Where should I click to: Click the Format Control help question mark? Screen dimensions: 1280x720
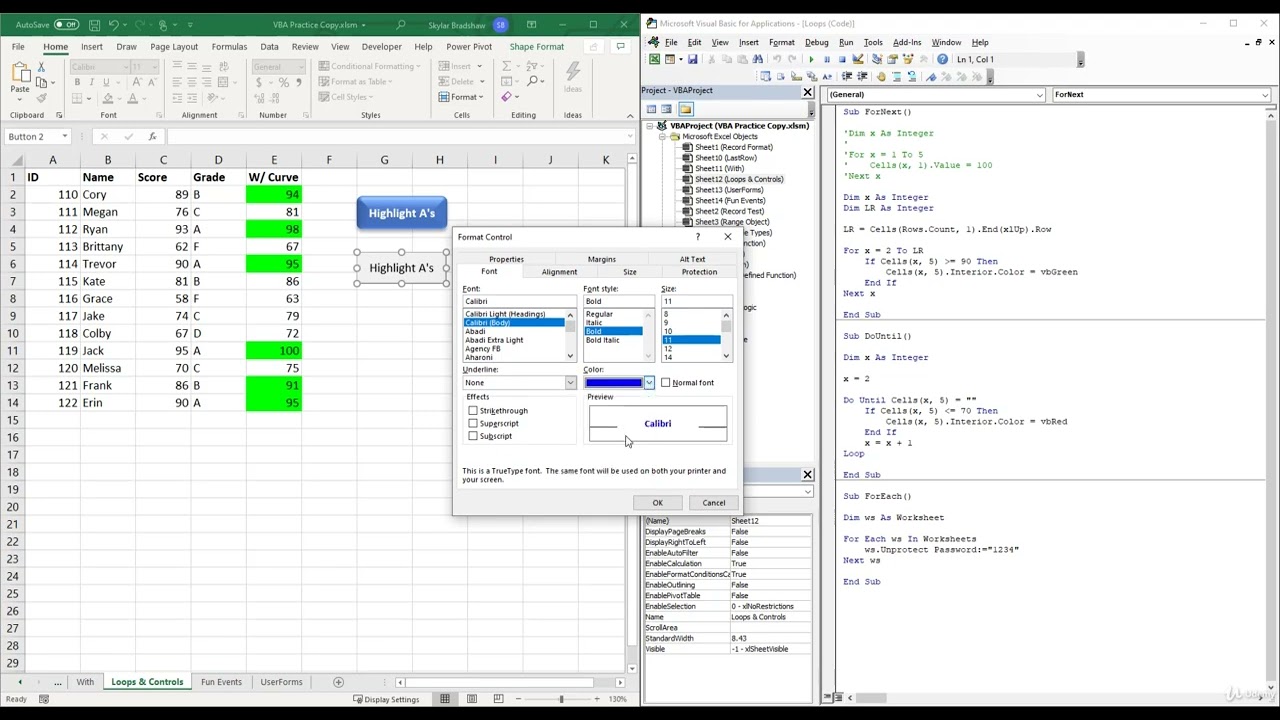[x=697, y=237]
